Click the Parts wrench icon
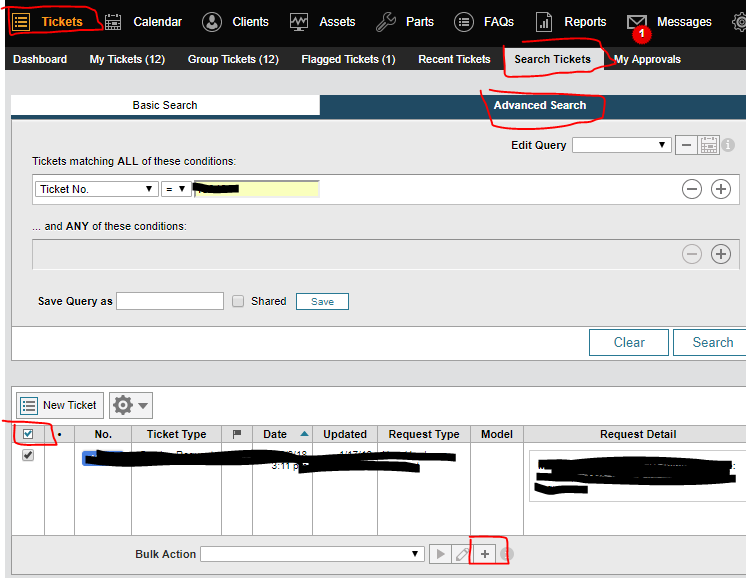The width and height of the screenshot is (746, 578). pos(386,22)
